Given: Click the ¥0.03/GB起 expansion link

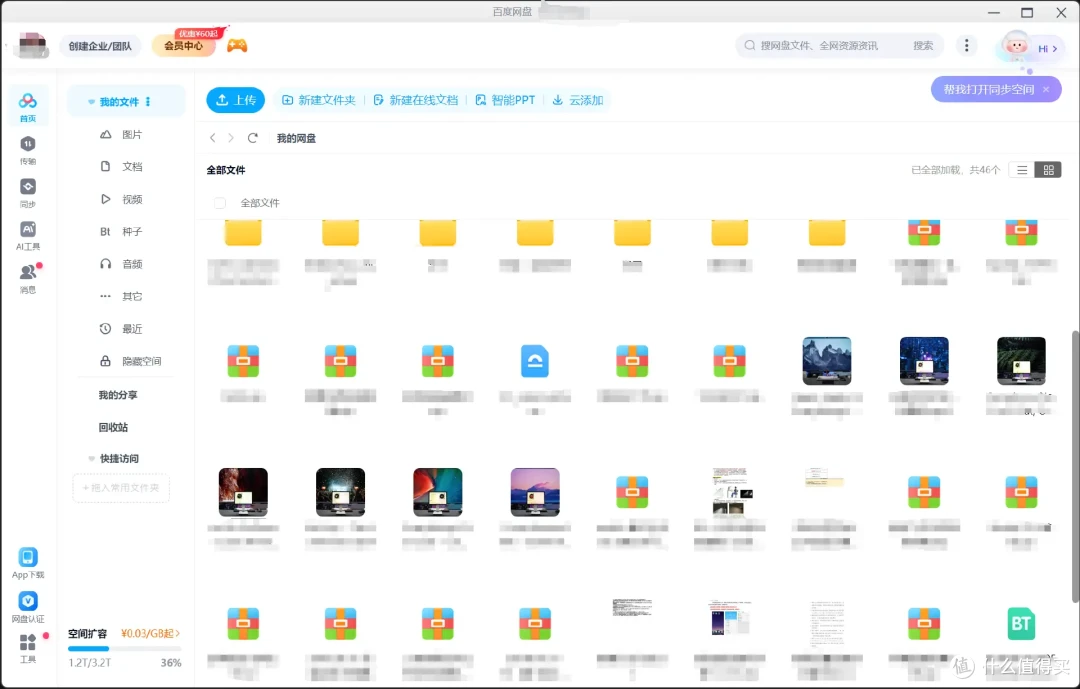Looking at the screenshot, I should (150, 633).
